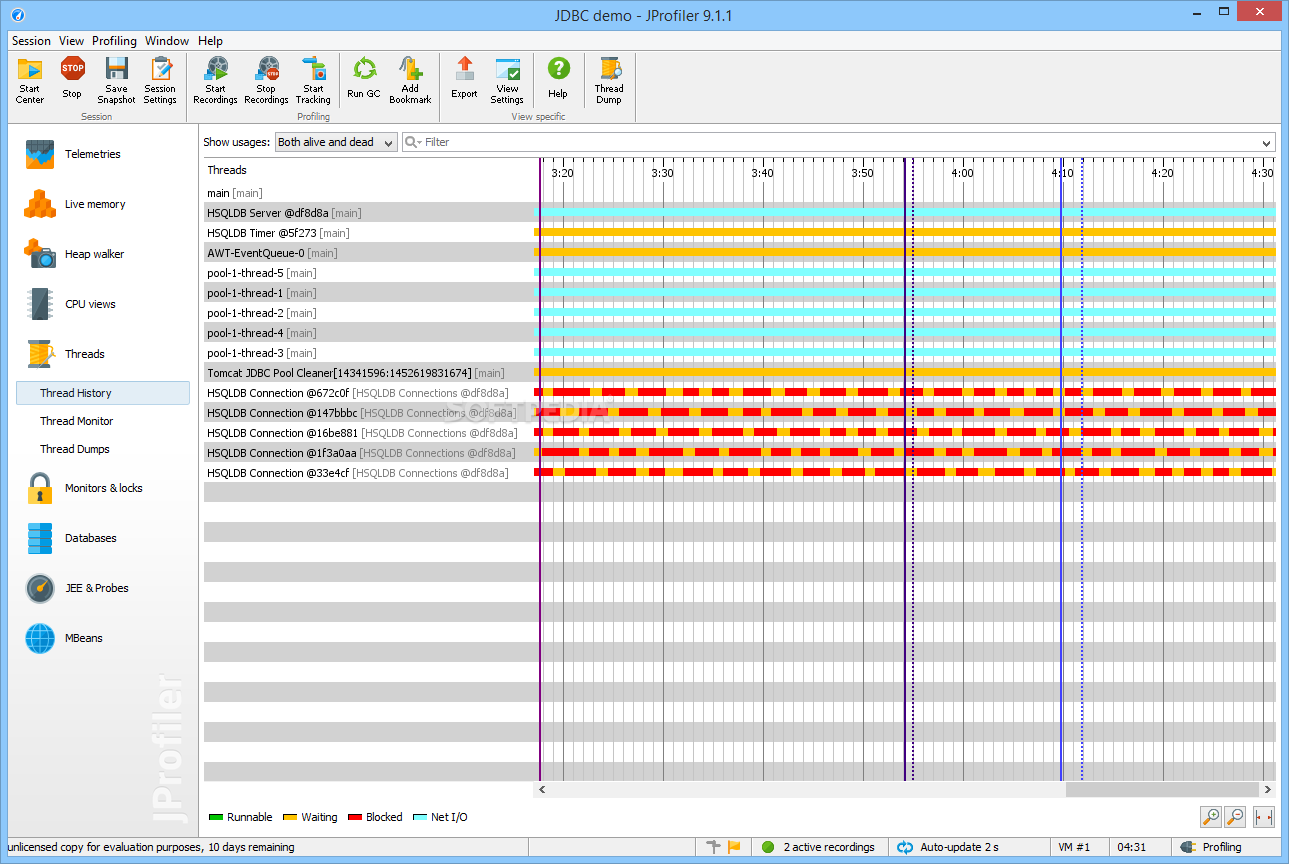
Task: Click the 2 active recordings indicator
Action: point(819,847)
